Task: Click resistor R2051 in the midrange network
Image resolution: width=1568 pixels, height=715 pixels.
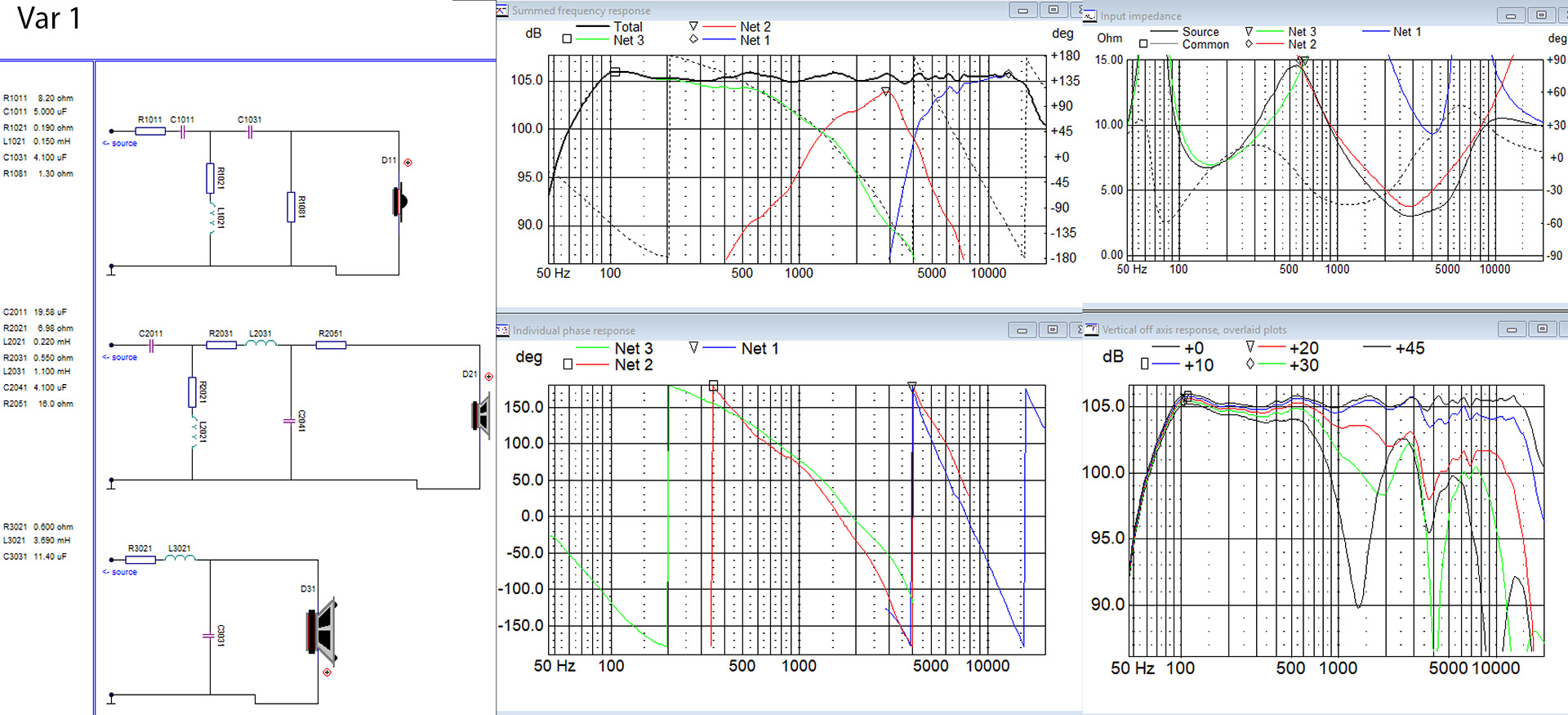Action: coord(331,345)
